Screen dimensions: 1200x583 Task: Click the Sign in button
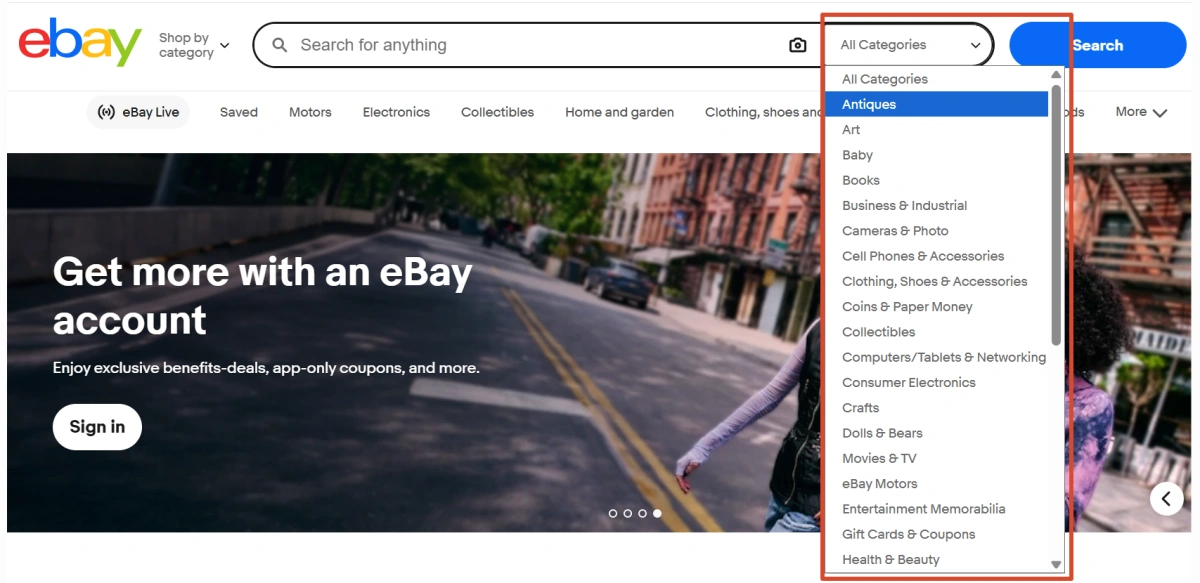click(x=97, y=427)
